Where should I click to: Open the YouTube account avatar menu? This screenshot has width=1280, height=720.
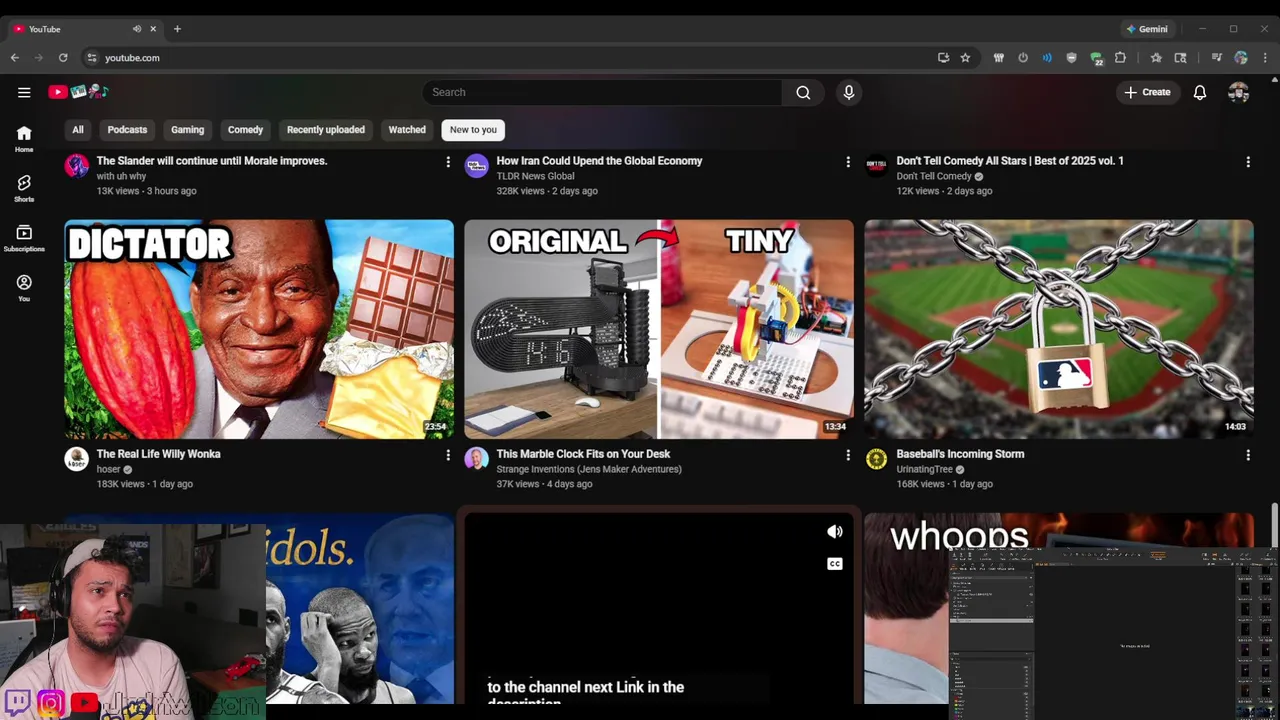pyautogui.click(x=1239, y=92)
